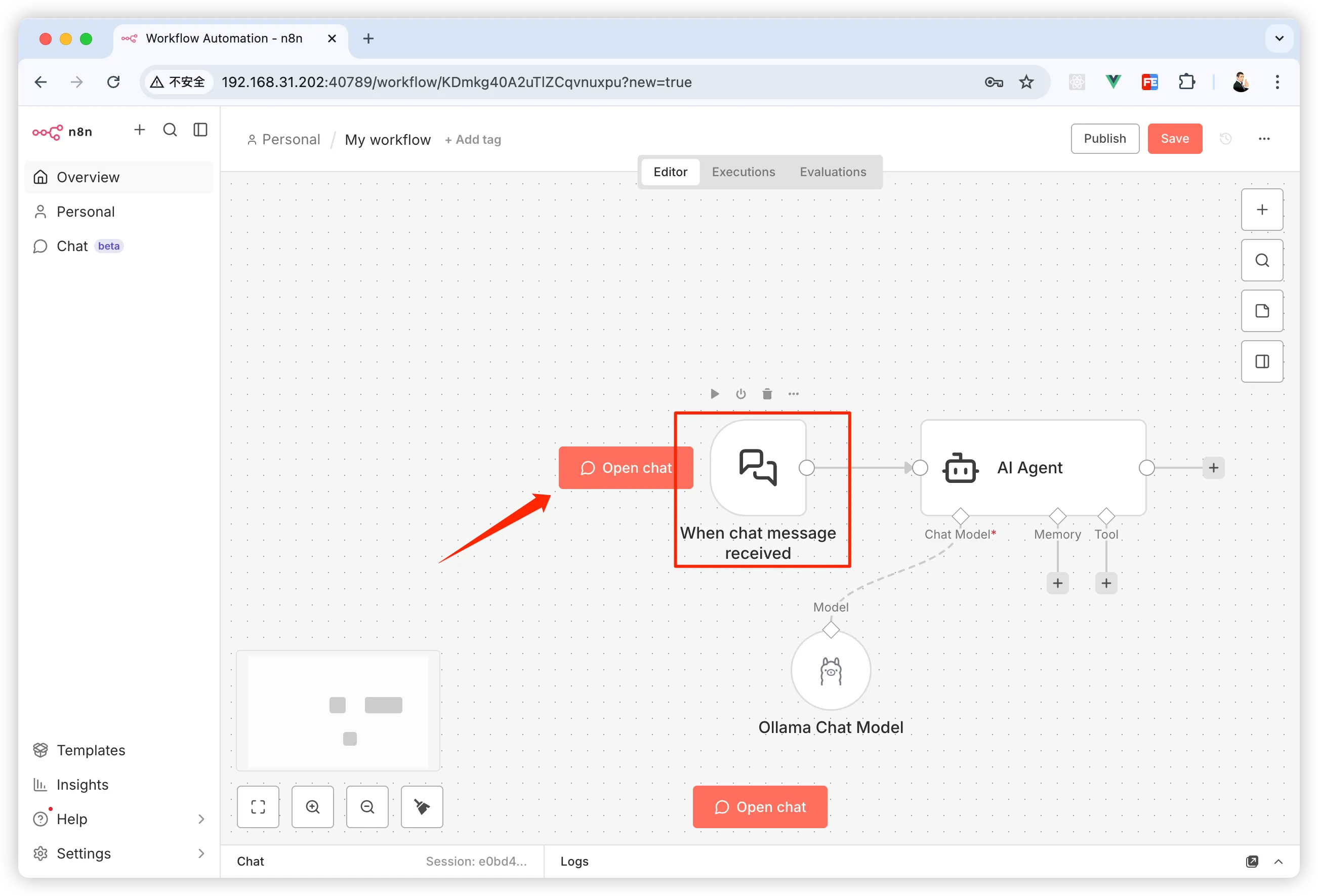Delete the chat trigger node trash icon

tap(767, 393)
